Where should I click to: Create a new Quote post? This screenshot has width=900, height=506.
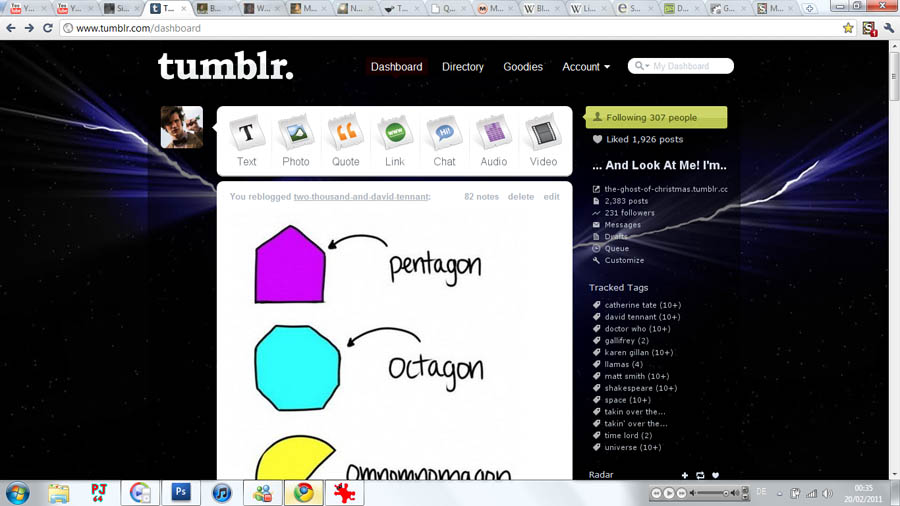coord(346,141)
